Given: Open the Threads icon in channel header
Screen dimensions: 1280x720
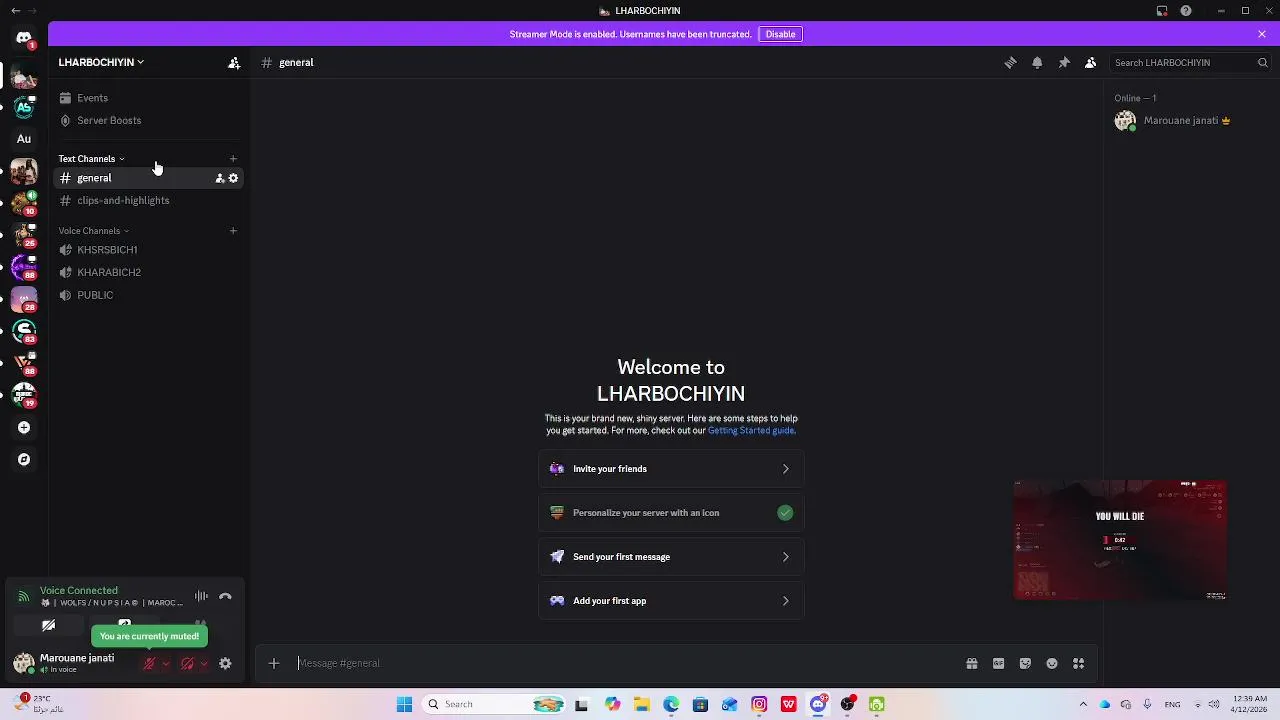Looking at the screenshot, I should 1010,62.
